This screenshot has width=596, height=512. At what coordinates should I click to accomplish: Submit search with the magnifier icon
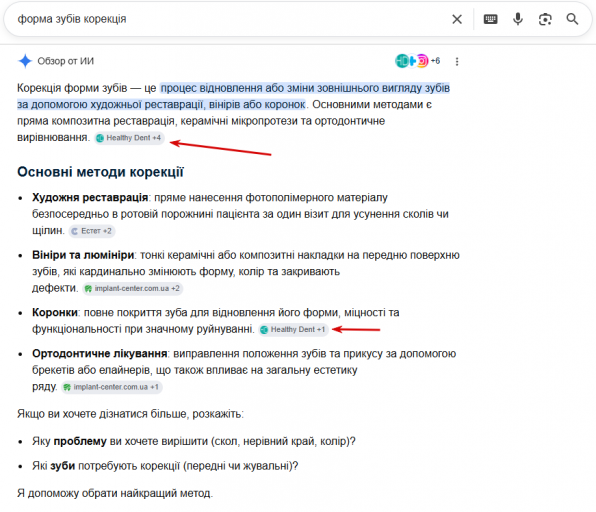[x=572, y=19]
